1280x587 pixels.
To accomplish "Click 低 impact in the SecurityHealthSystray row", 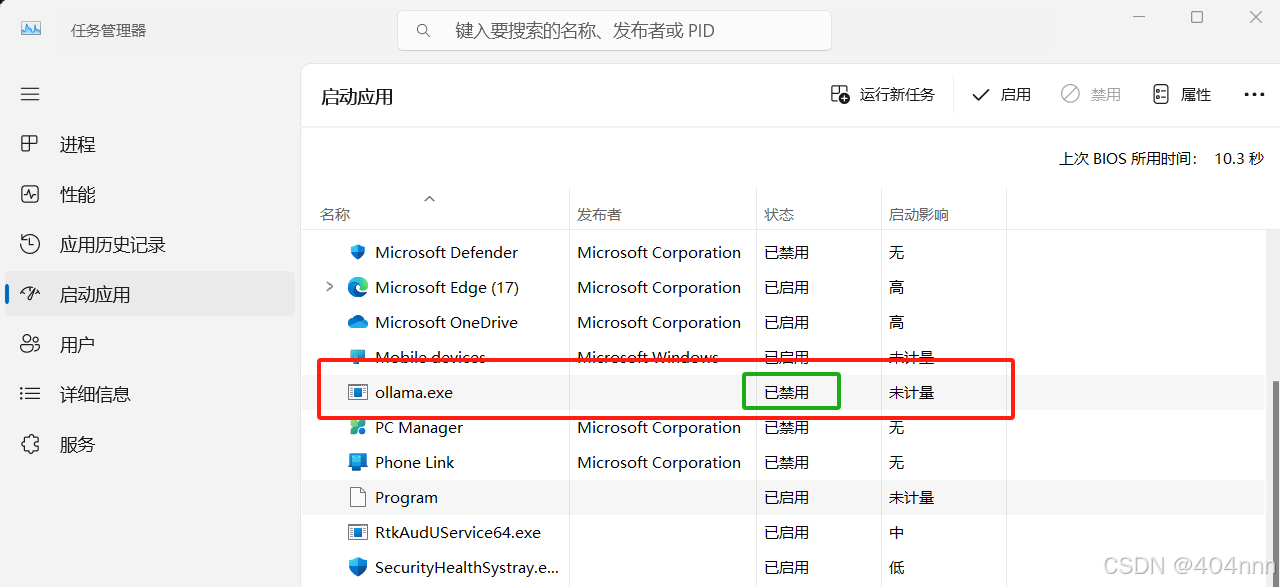I will click(x=896, y=567).
